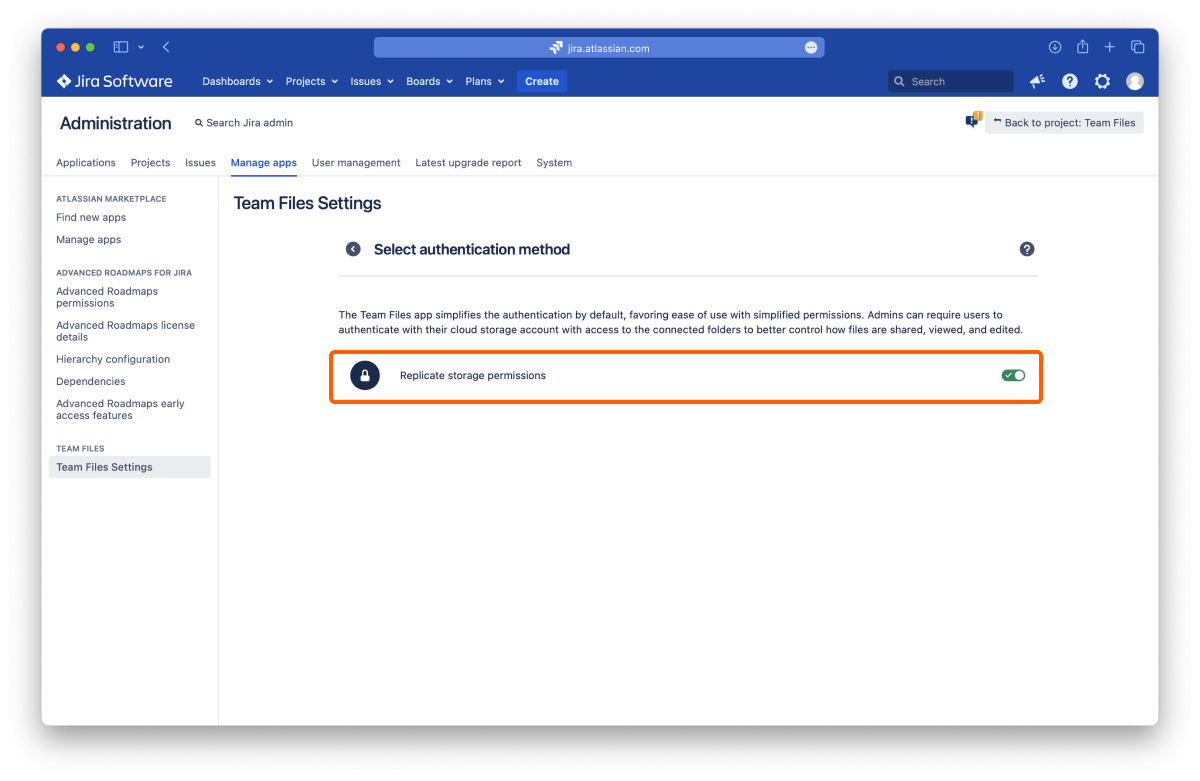This screenshot has height=781, width=1200.
Task: Open the page options ellipsis in address bar
Action: 811,47
